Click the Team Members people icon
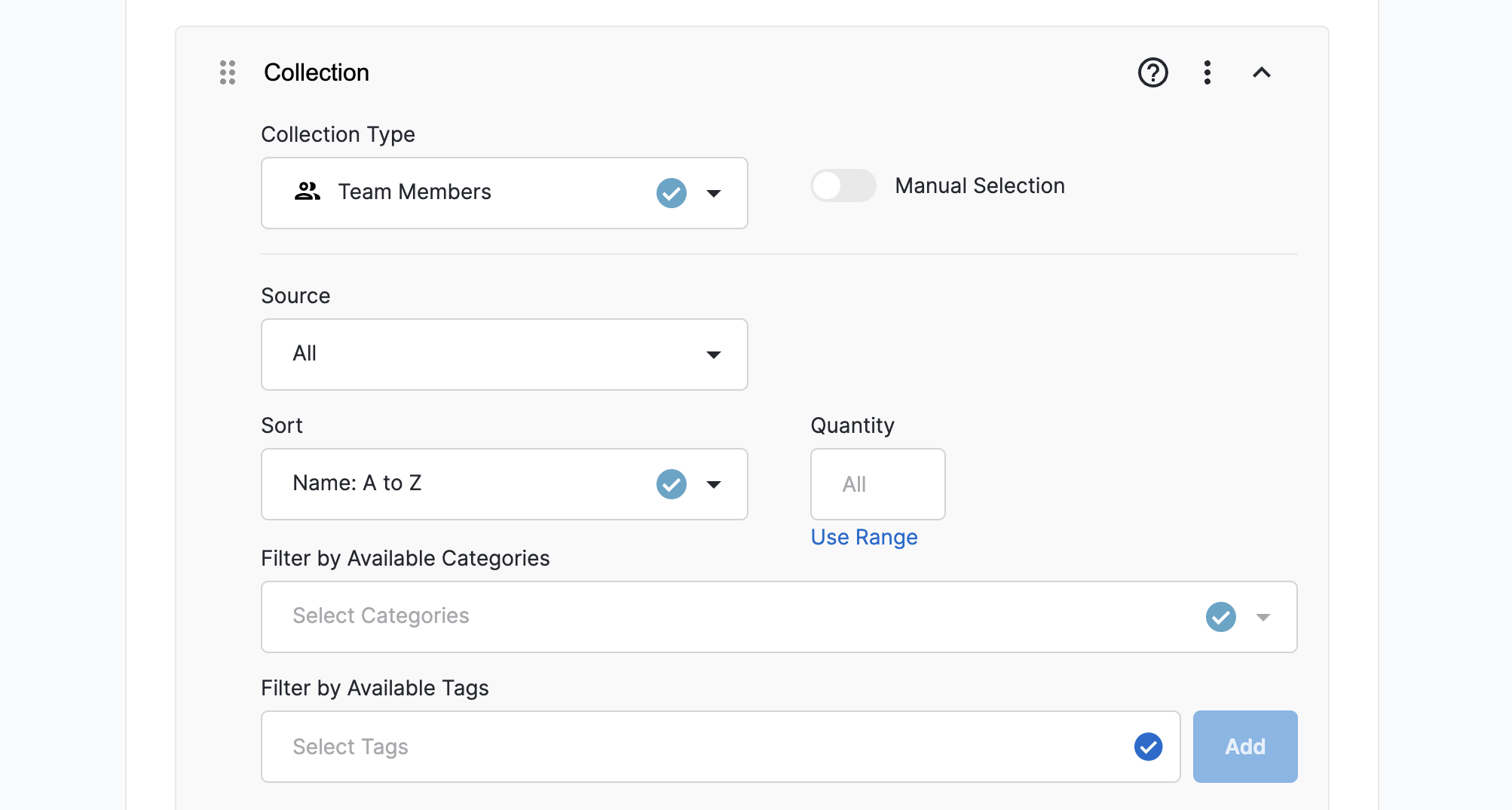 pos(308,192)
